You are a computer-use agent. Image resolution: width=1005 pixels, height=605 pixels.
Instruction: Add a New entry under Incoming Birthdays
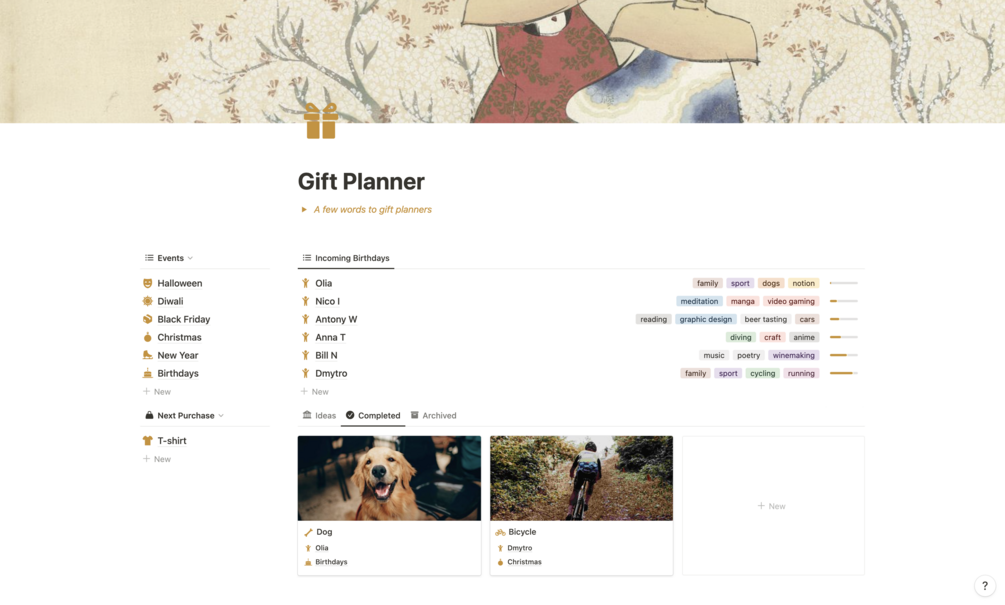[x=315, y=392]
